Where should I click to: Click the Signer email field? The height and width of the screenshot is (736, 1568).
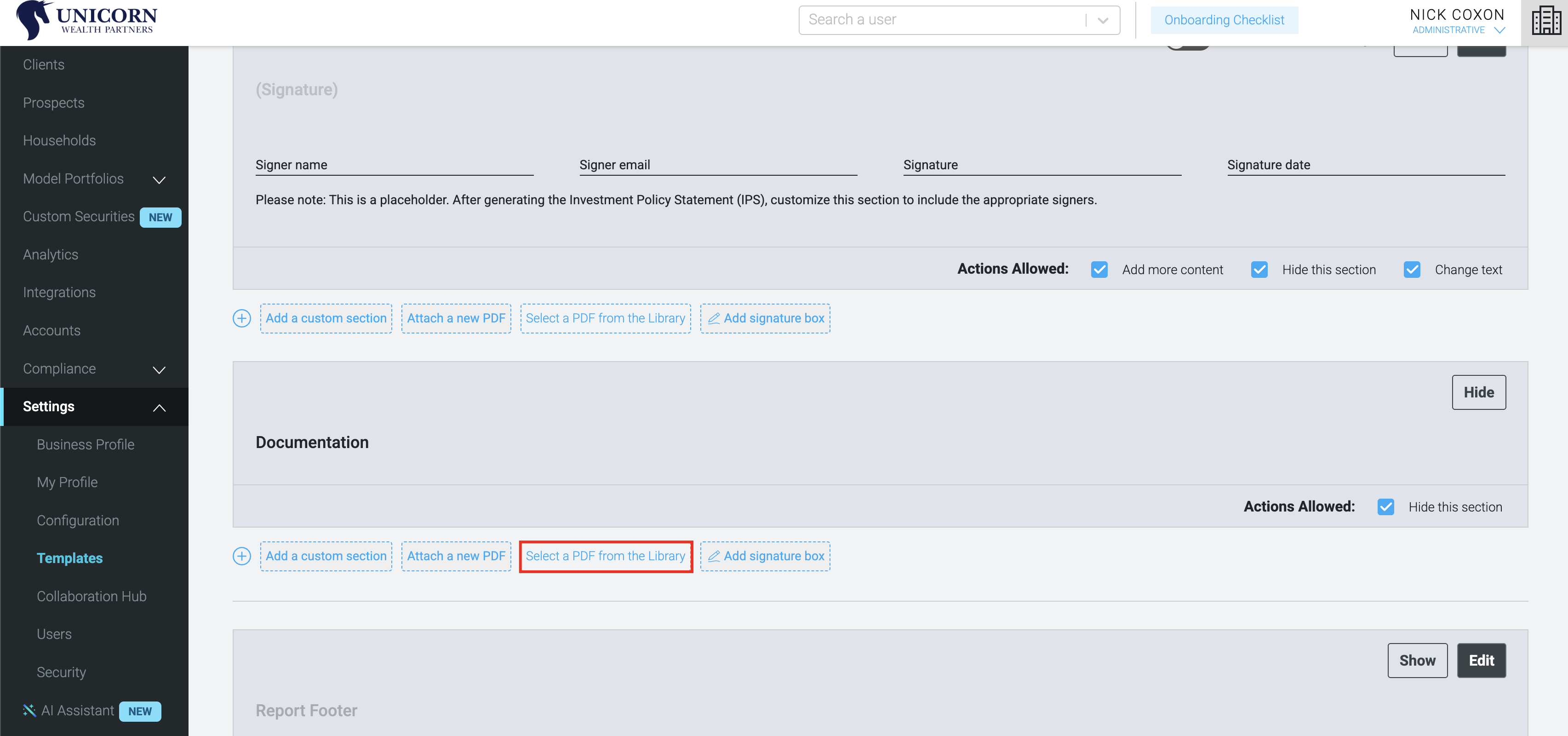click(718, 165)
